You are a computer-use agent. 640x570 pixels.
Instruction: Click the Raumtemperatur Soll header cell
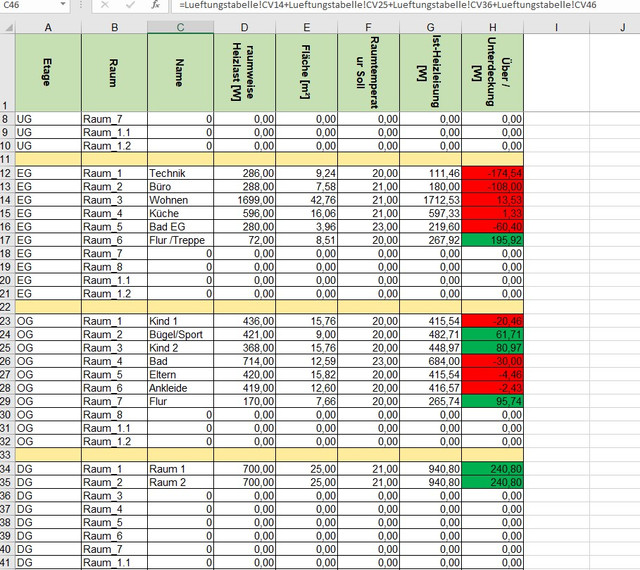point(369,72)
